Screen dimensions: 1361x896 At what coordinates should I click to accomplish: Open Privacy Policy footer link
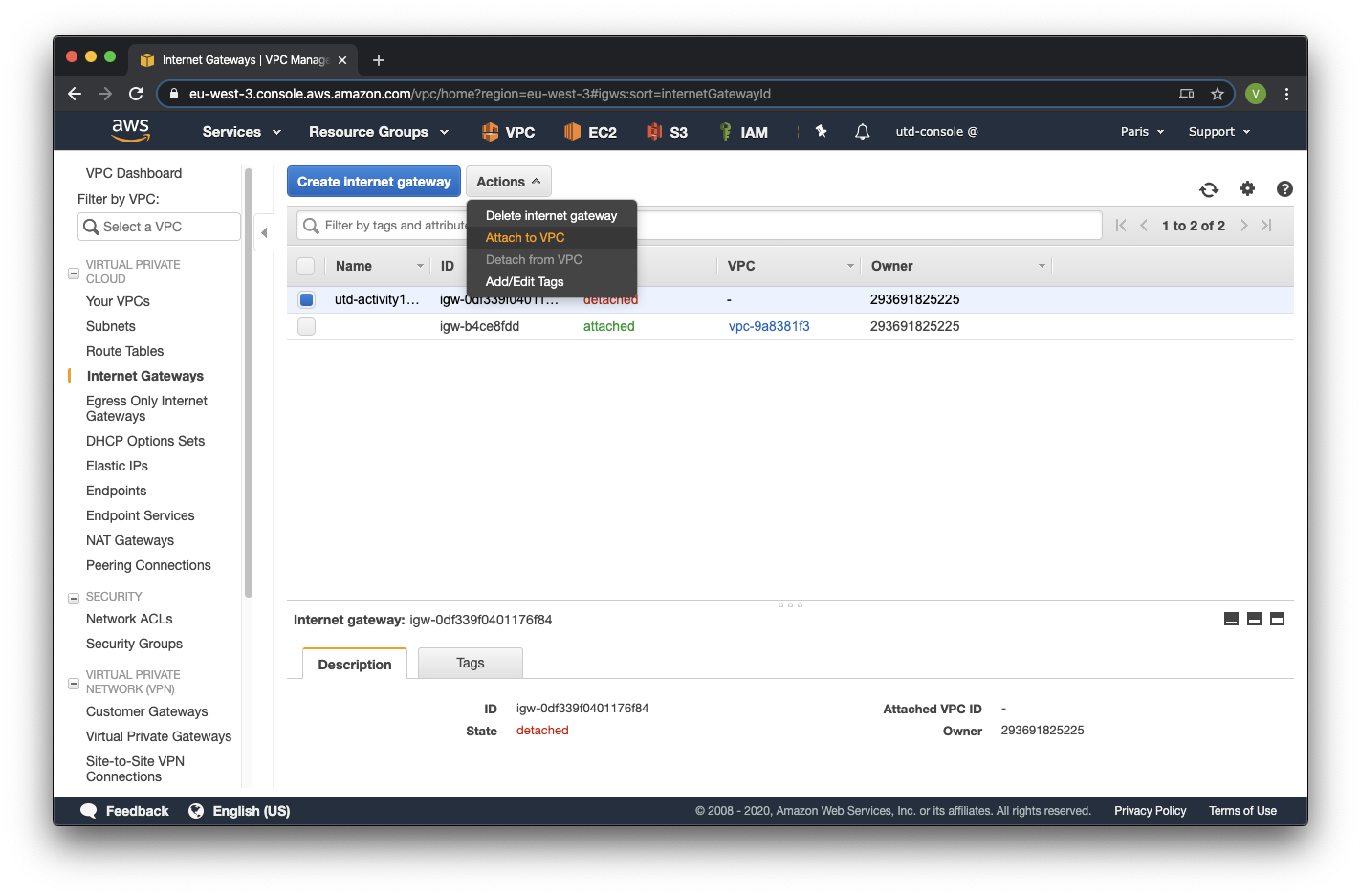pyautogui.click(x=1150, y=811)
